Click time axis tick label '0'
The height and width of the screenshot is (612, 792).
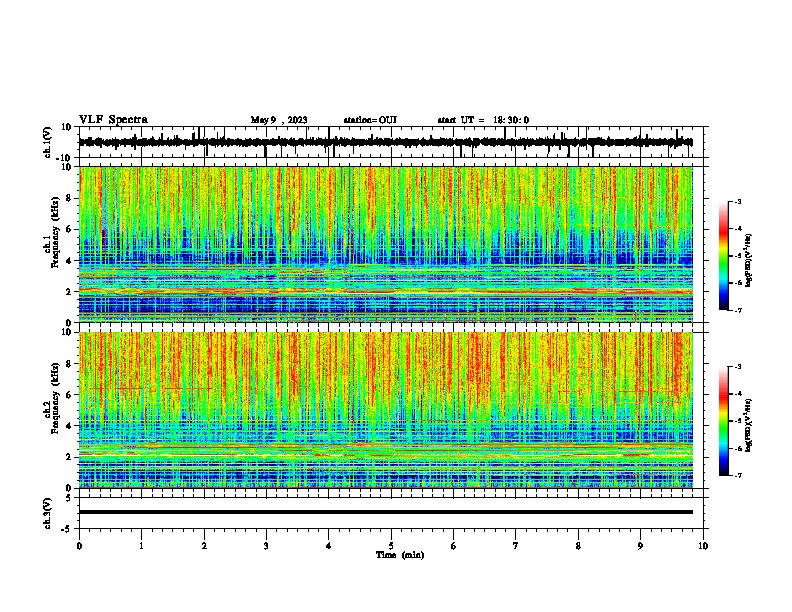[79, 546]
